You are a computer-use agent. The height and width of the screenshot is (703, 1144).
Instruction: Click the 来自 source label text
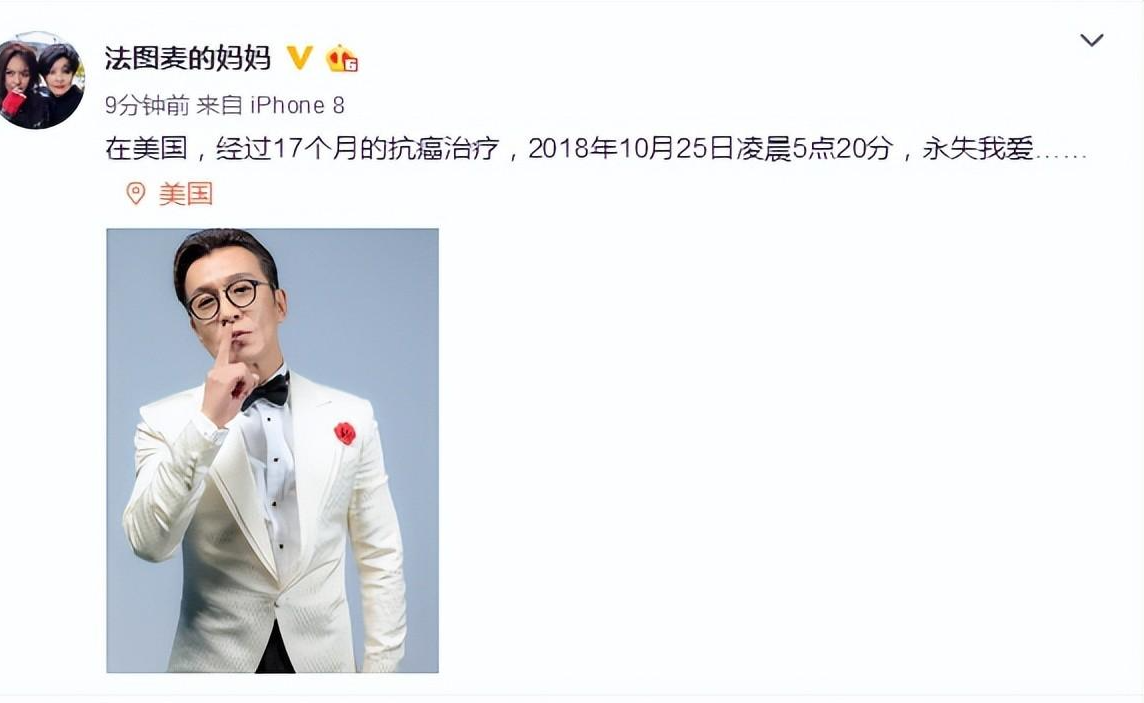[219, 106]
